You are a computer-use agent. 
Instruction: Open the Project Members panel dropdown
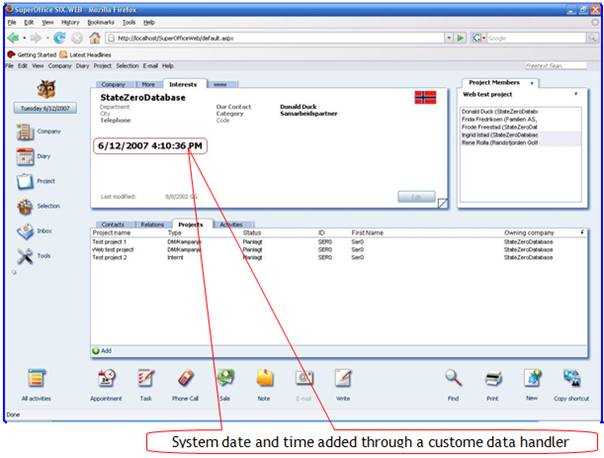532,83
